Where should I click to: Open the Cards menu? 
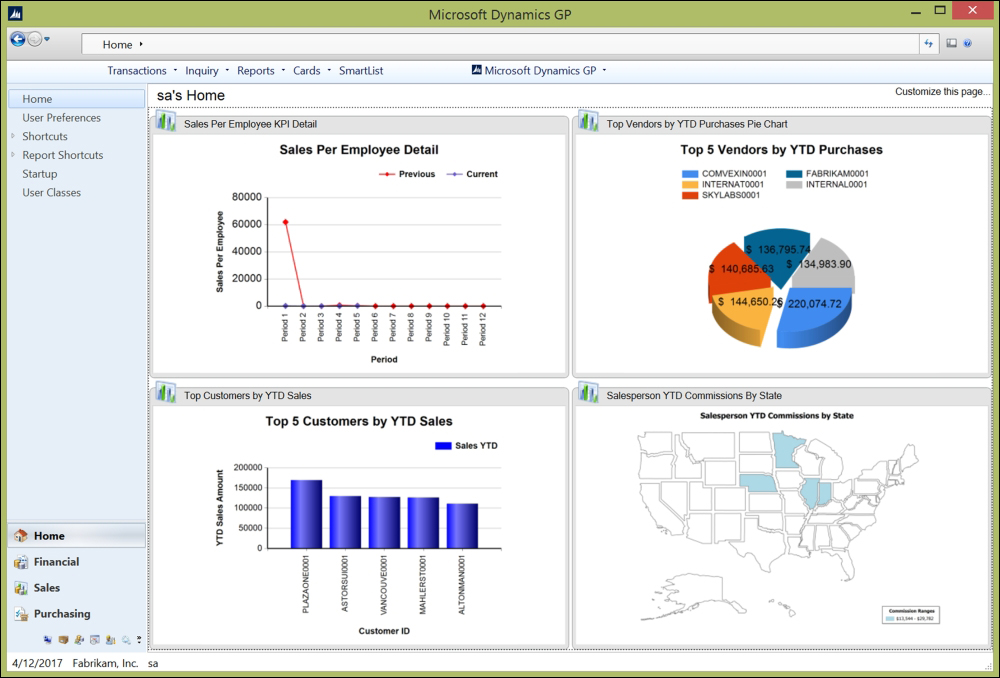[x=307, y=71]
